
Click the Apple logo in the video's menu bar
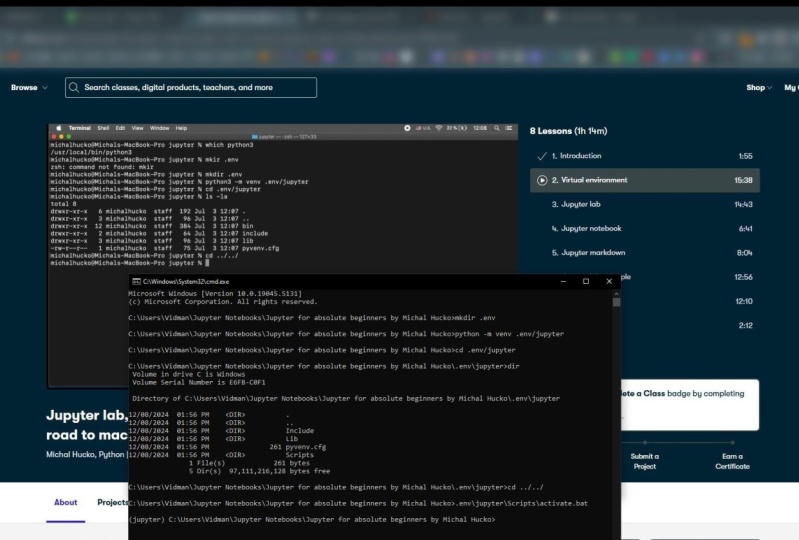click(x=59, y=128)
